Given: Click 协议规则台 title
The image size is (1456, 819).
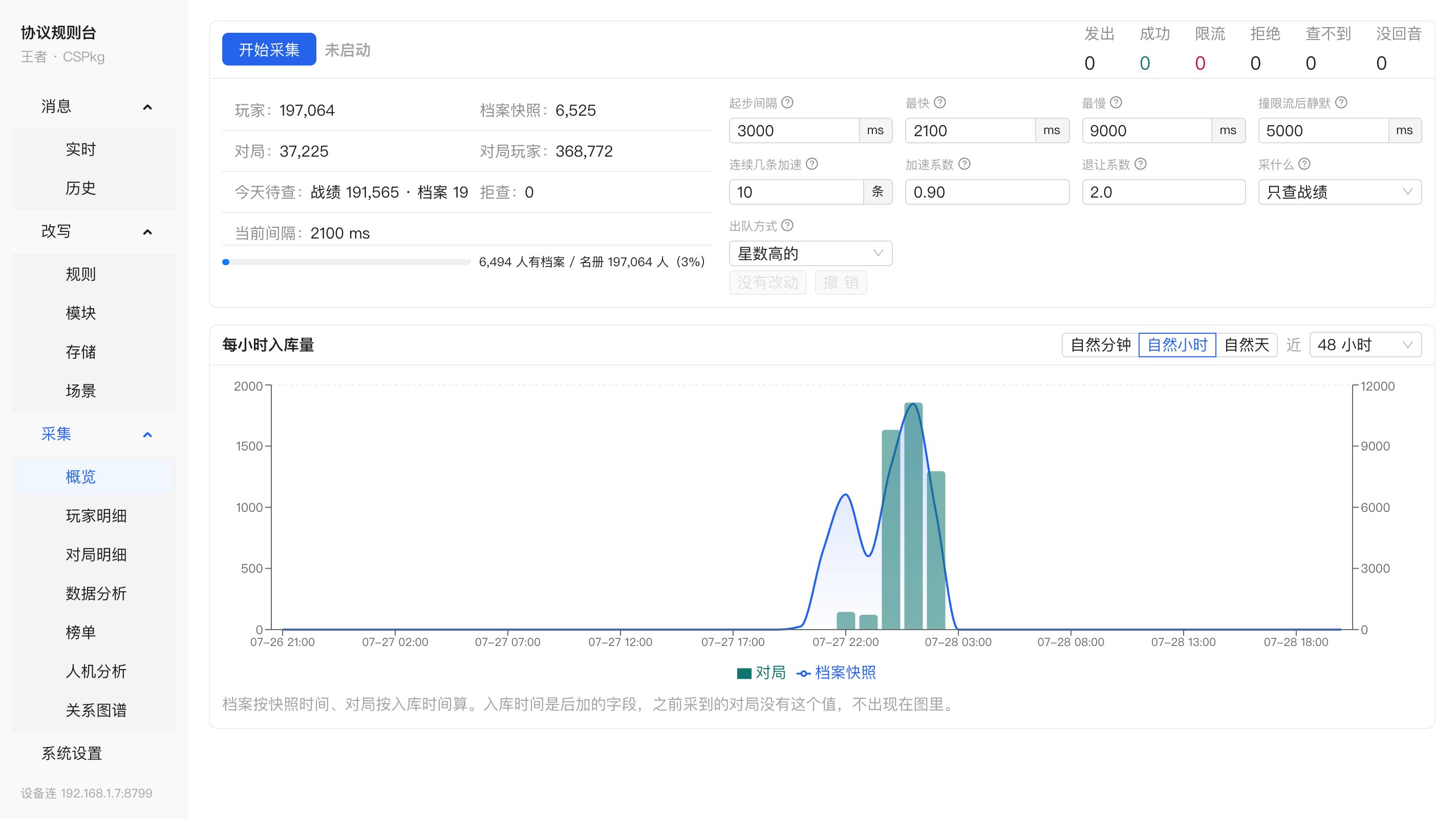Looking at the screenshot, I should (x=58, y=33).
